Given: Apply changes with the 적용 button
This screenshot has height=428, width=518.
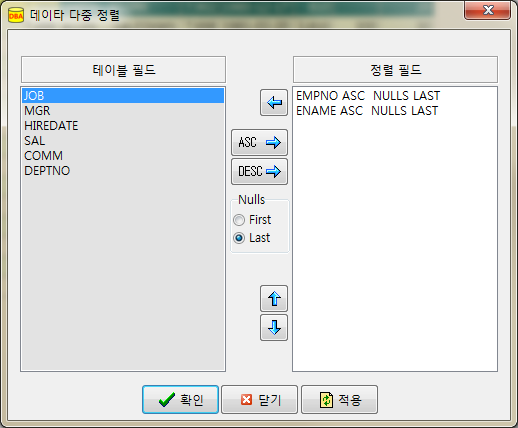Looking at the screenshot, I should click(x=339, y=399).
